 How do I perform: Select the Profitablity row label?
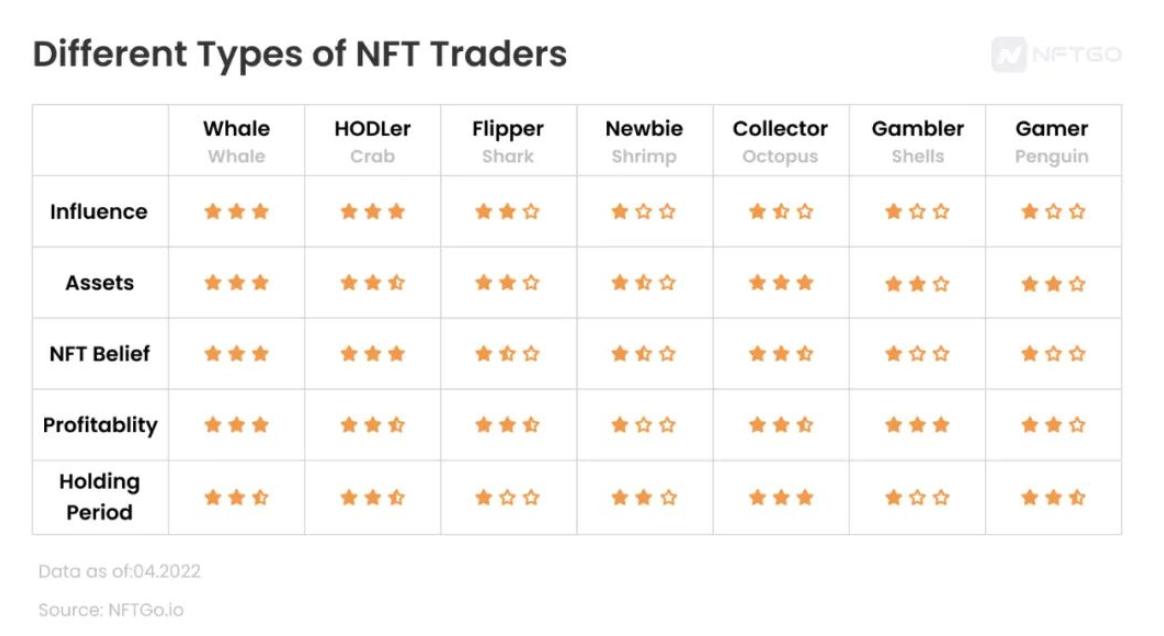pos(100,425)
